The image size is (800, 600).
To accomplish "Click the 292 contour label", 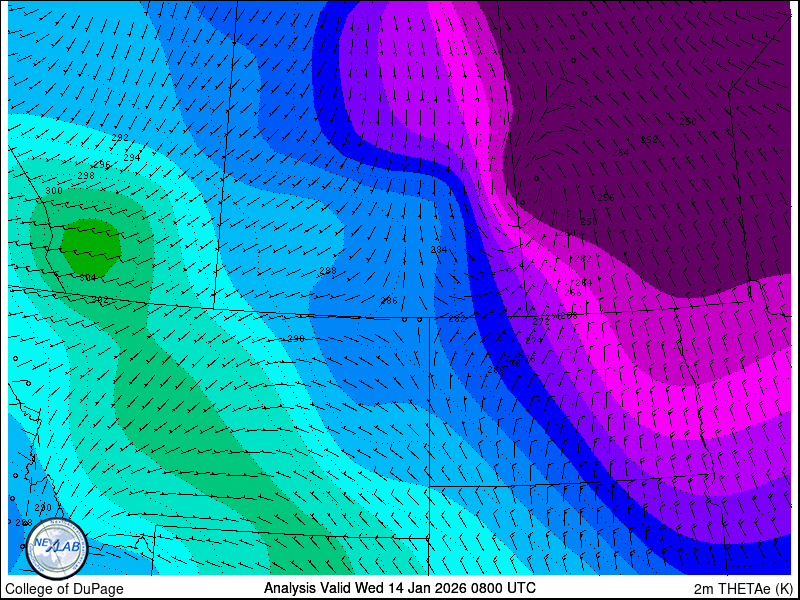I will pos(120,138).
